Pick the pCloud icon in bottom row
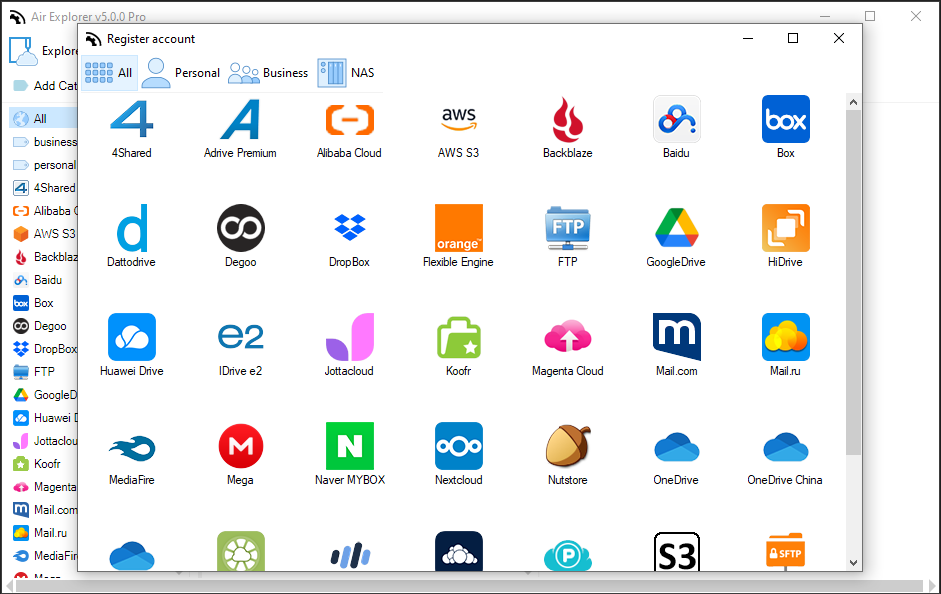 (x=568, y=556)
